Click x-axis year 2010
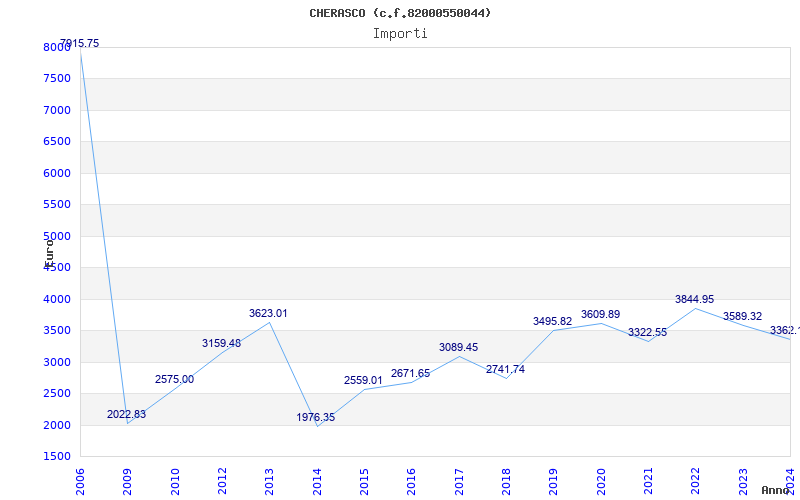The width and height of the screenshot is (800, 500). [175, 482]
